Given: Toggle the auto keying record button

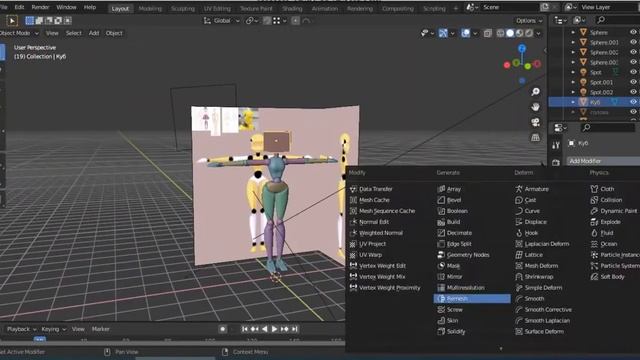Looking at the screenshot, I should point(222,329).
